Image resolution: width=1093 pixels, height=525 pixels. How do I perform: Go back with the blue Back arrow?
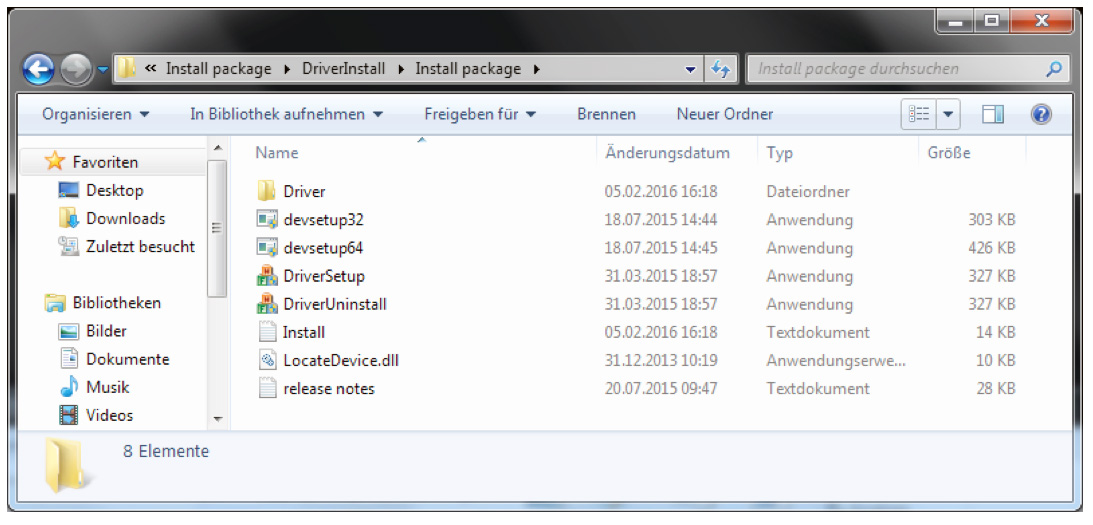(38, 70)
